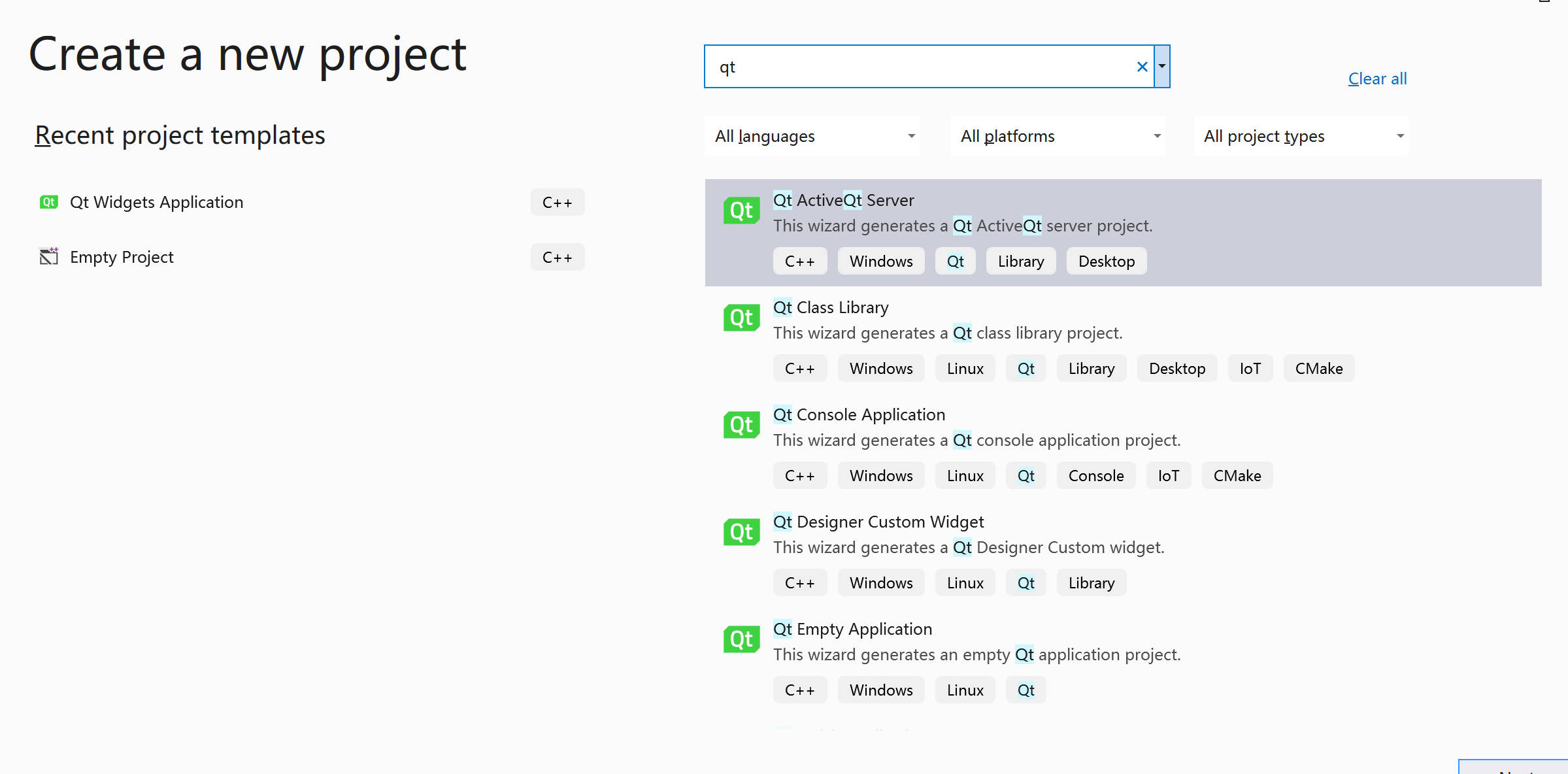Click the Library tag under Qt Designer Custom Widget
This screenshot has height=774, width=1568.
[1091, 582]
